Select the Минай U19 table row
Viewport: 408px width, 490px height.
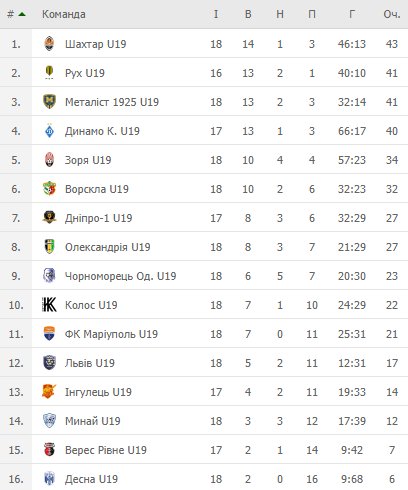[x=204, y=421]
